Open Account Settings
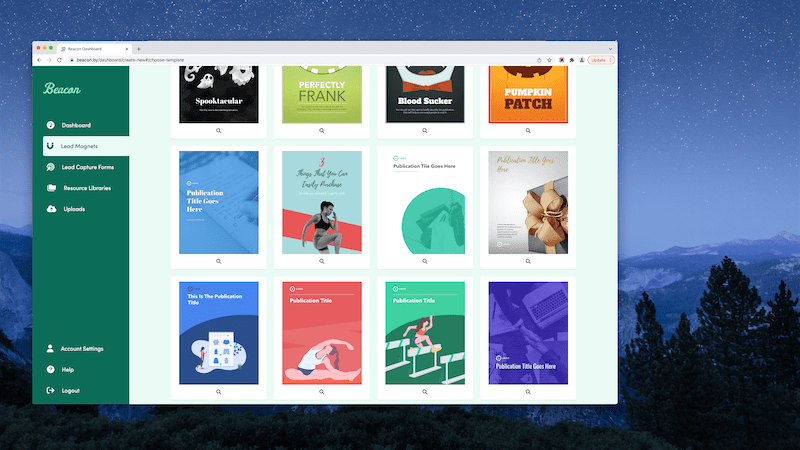 point(82,349)
